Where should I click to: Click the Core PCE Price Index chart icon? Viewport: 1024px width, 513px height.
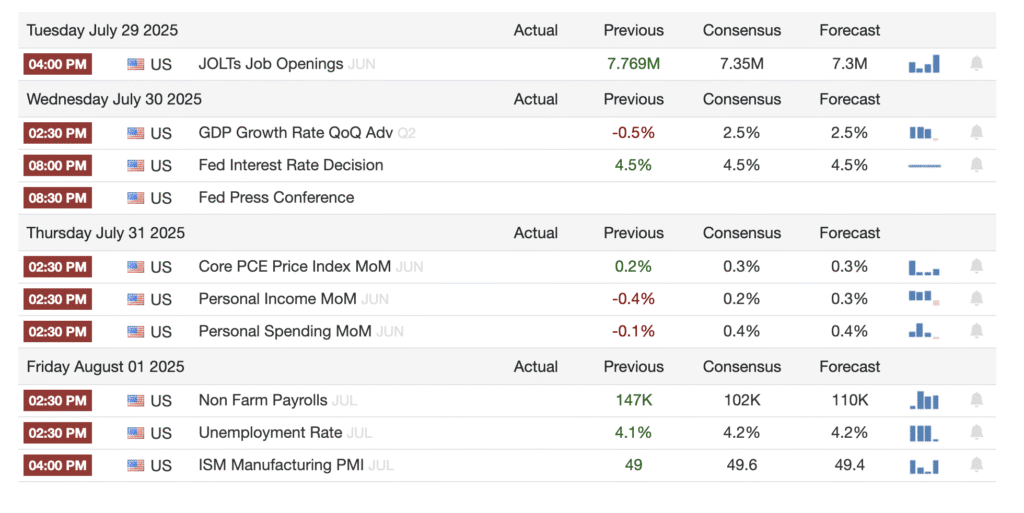924,267
